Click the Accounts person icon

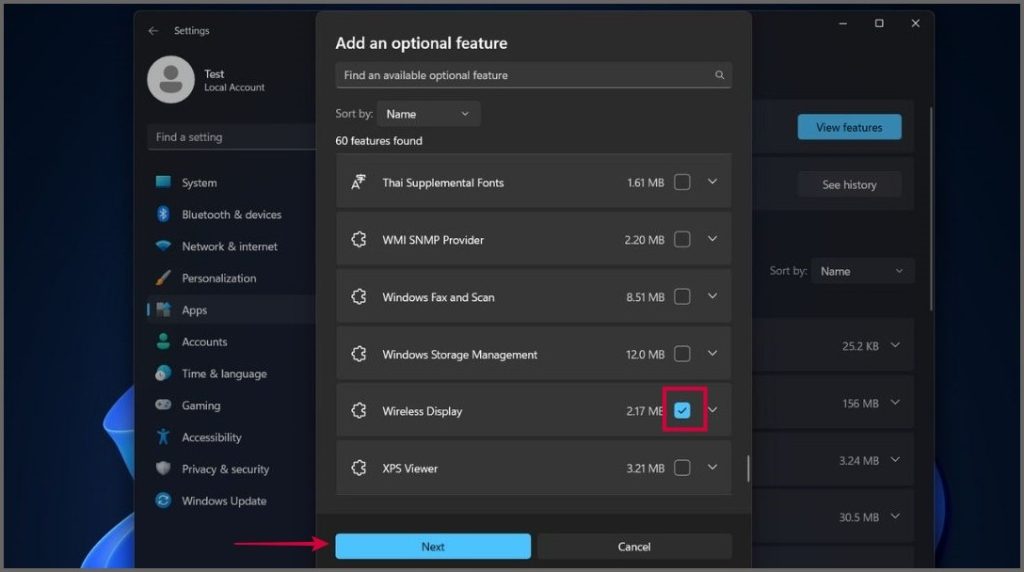pos(163,342)
